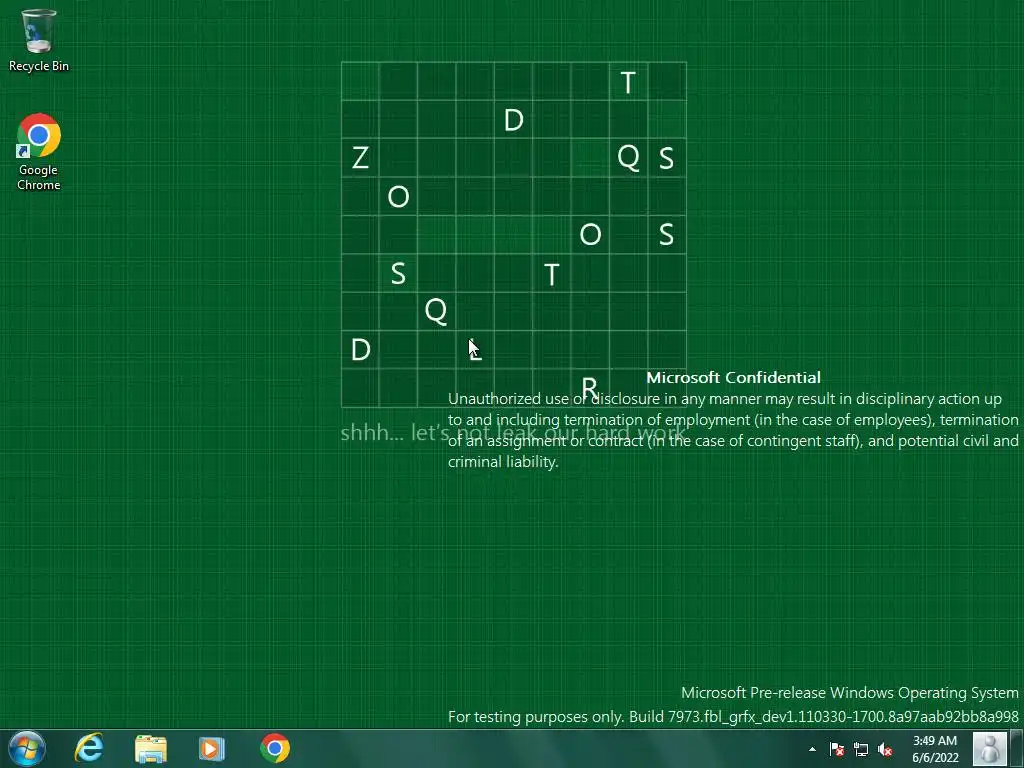Open the Action Center flag icon
The width and height of the screenshot is (1024, 768).
[x=837, y=749]
